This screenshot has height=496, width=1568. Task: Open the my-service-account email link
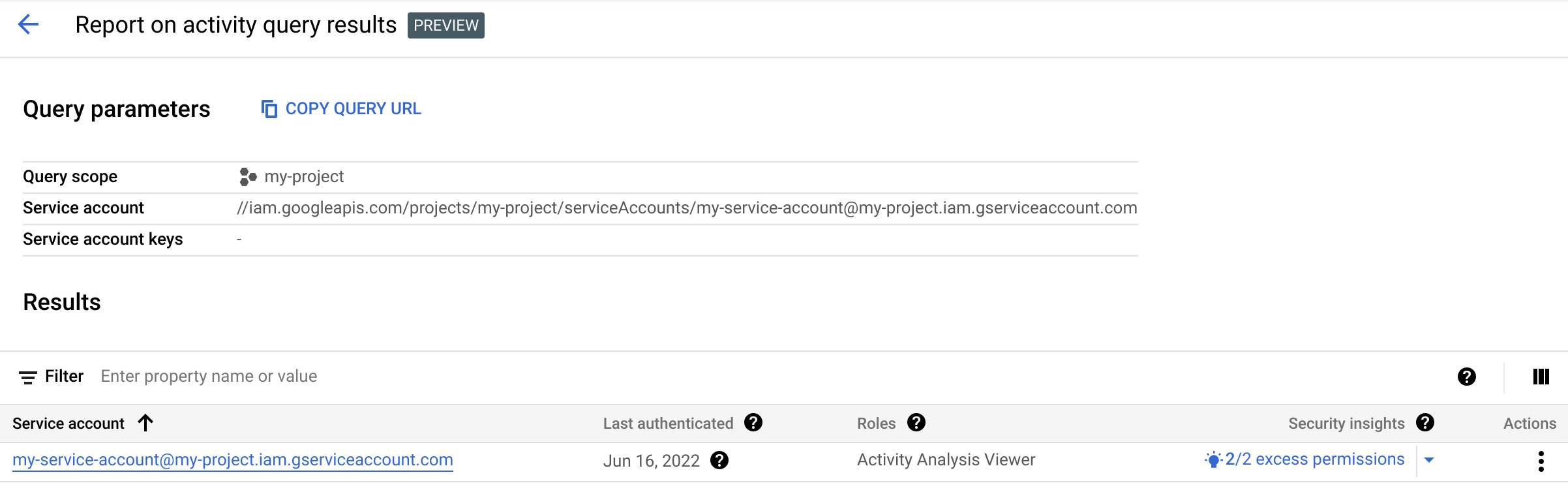click(x=233, y=460)
